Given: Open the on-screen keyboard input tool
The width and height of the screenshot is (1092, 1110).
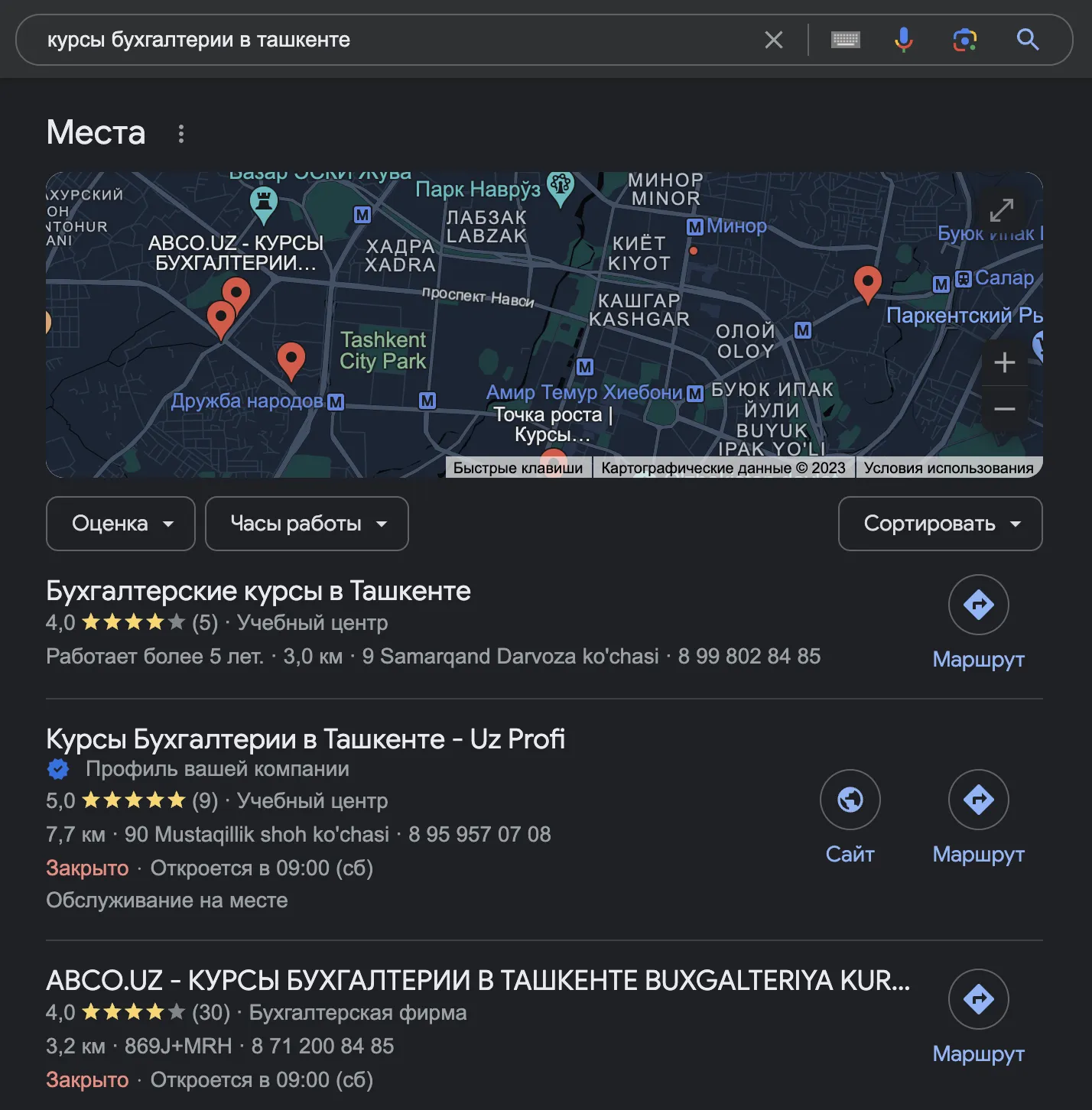Looking at the screenshot, I should click(845, 40).
